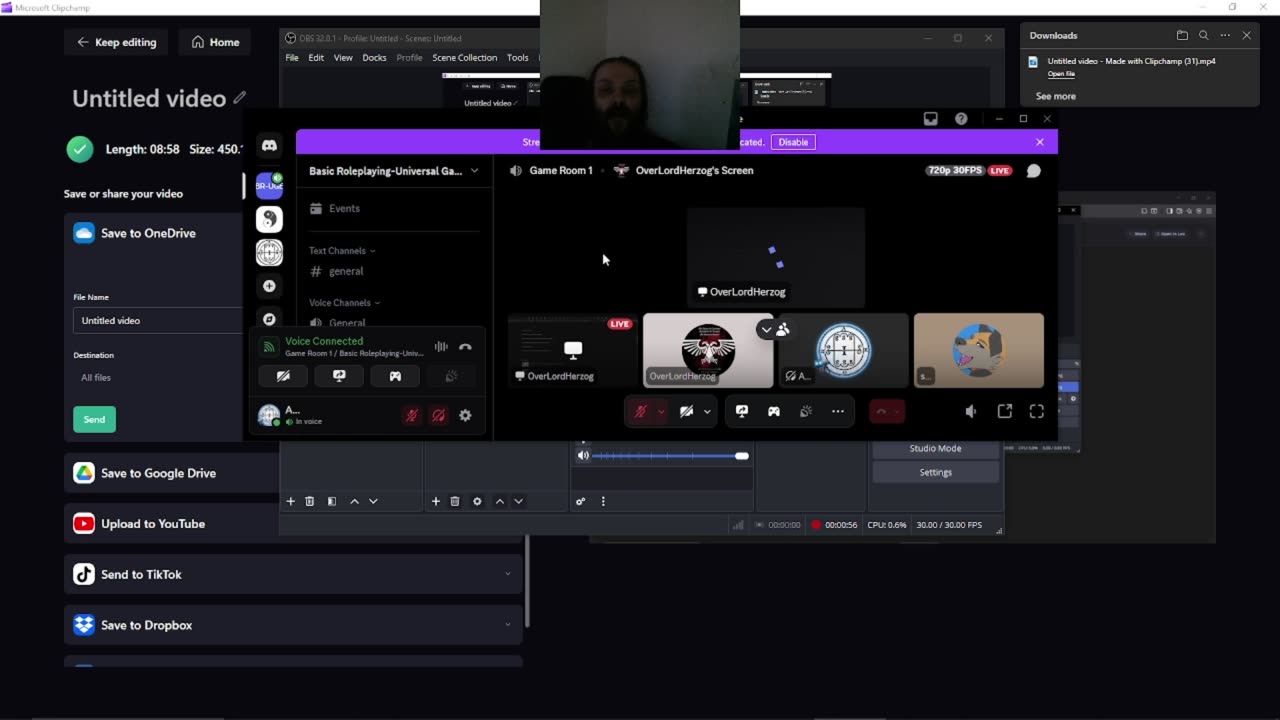Toggle deafen in Discord user panel
The image size is (1280, 720).
pos(438,415)
